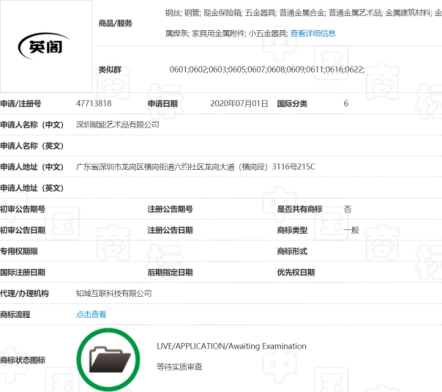Click the LIVE/APPLICATION/Awaiting Examination status text

pyautogui.click(x=231, y=346)
